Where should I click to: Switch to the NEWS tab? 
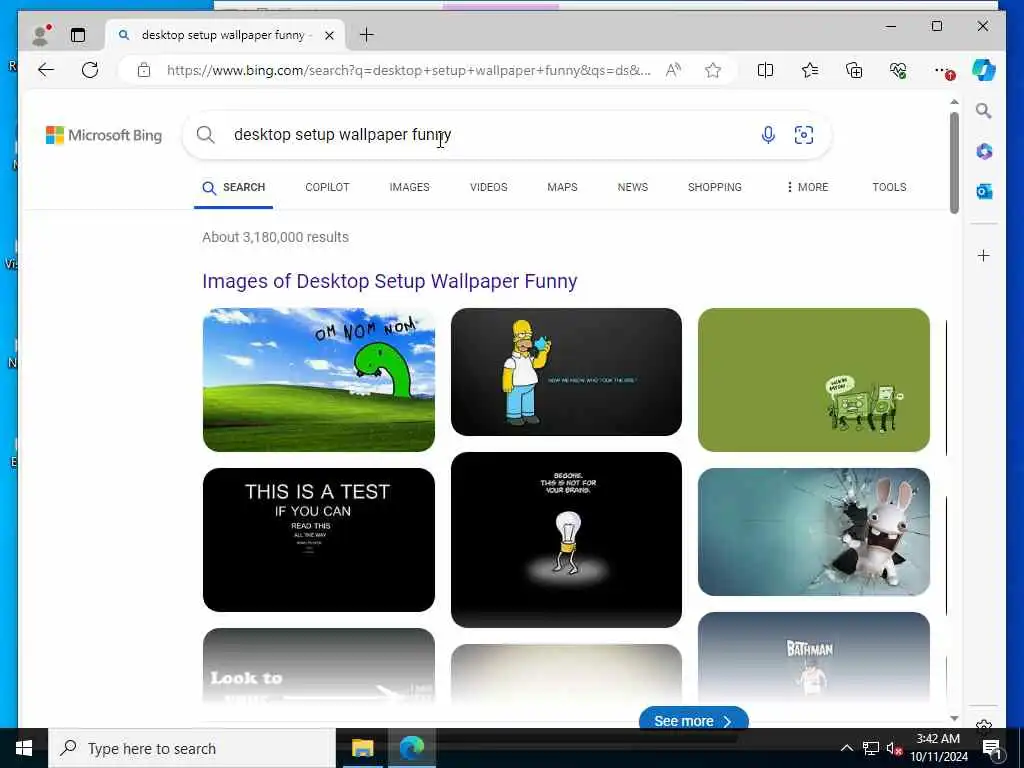point(633,187)
